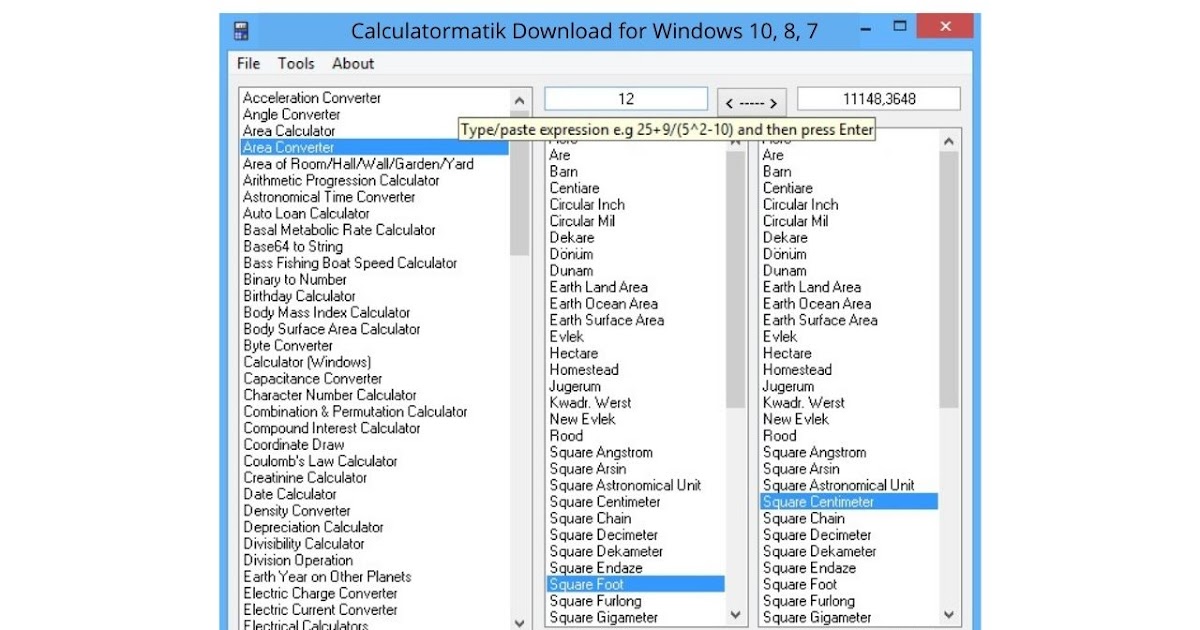Open Compound Interest Calculator
Image resolution: width=1200 pixels, height=630 pixels.
[x=332, y=428]
